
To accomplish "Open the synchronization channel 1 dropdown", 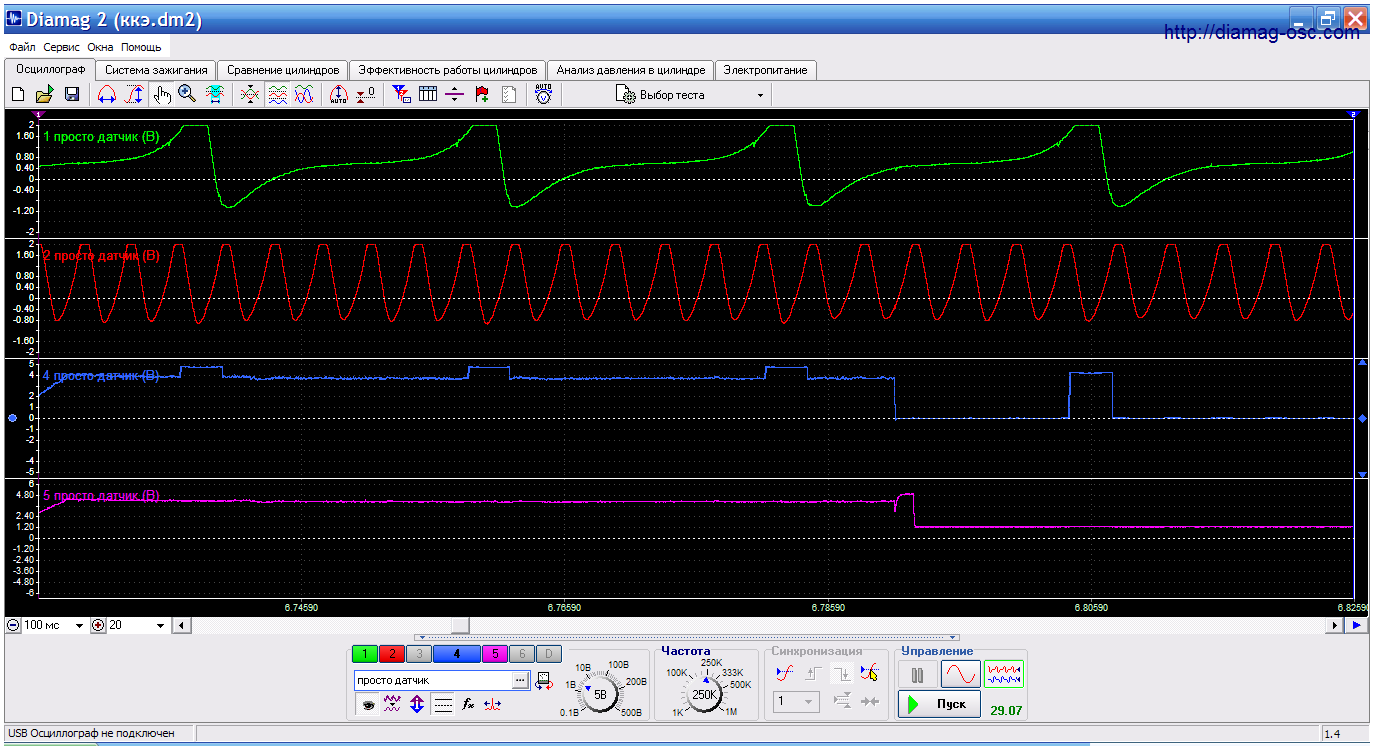I will pos(797,702).
